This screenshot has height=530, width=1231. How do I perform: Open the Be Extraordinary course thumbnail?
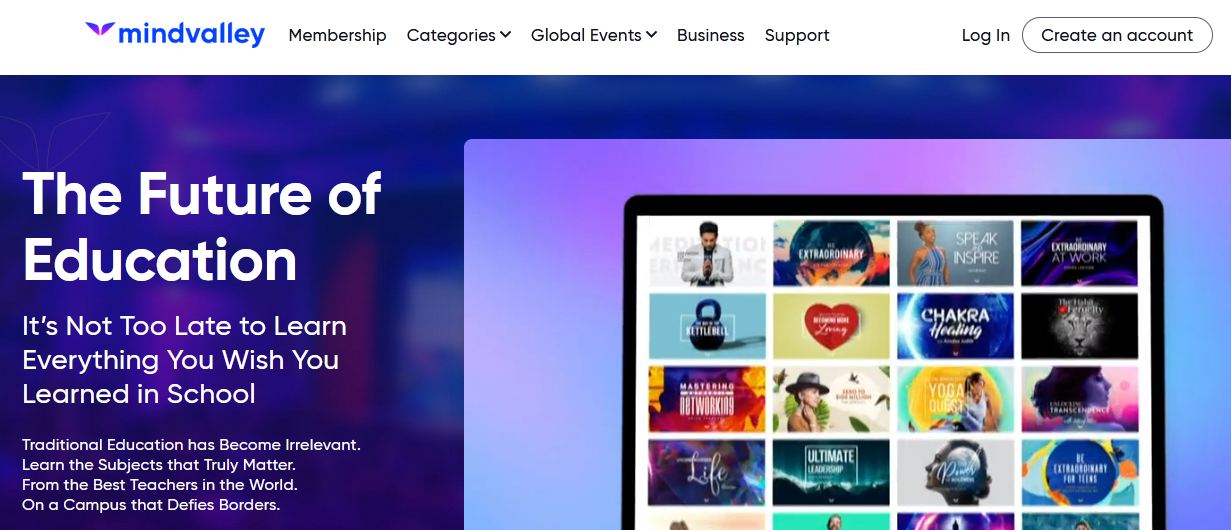831,253
